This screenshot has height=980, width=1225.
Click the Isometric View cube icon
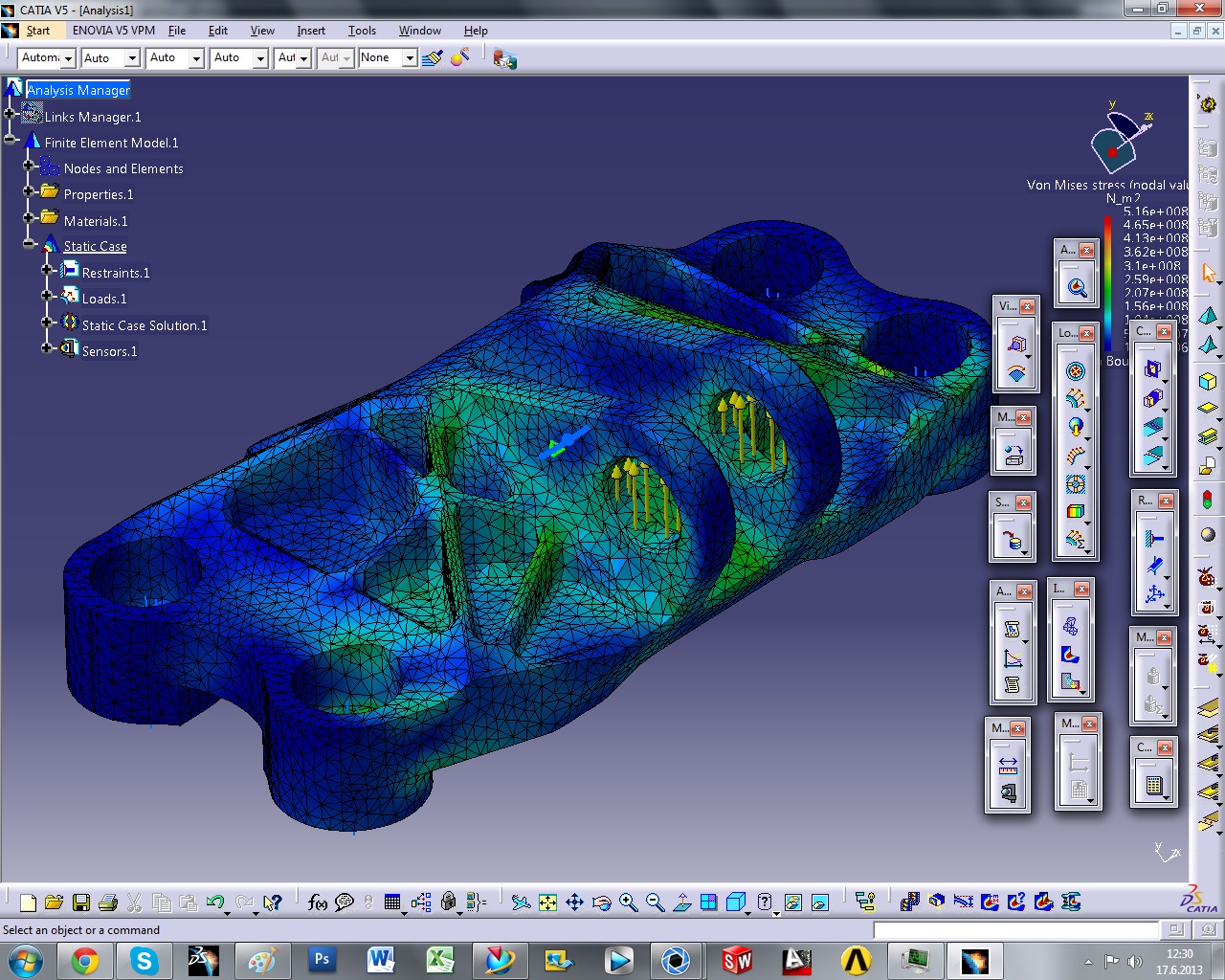(x=735, y=902)
